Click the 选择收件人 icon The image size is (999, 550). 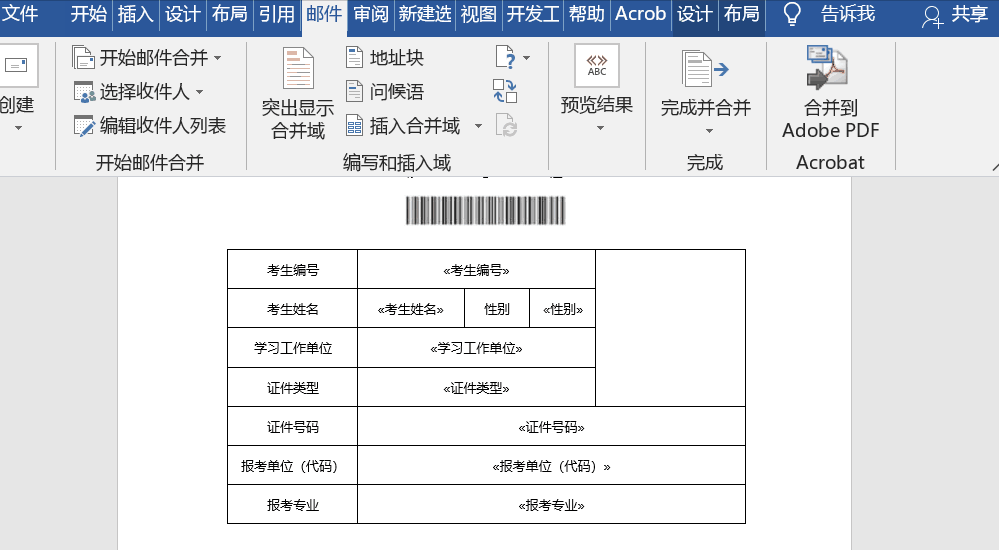tap(84, 92)
